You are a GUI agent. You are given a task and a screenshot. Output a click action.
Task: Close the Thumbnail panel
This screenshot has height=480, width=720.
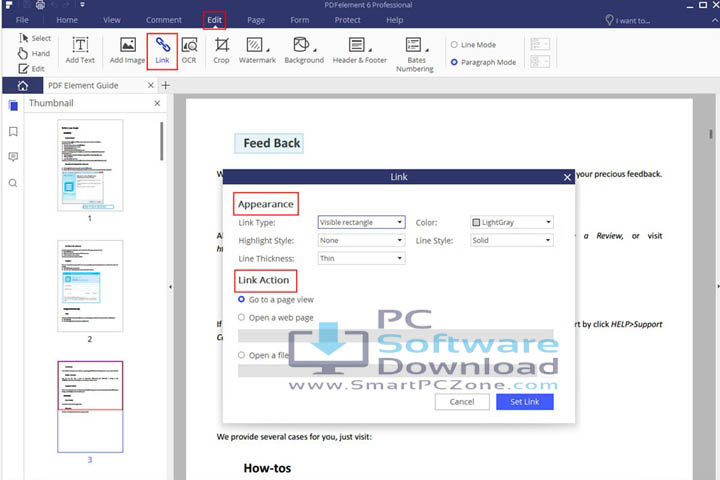(157, 103)
